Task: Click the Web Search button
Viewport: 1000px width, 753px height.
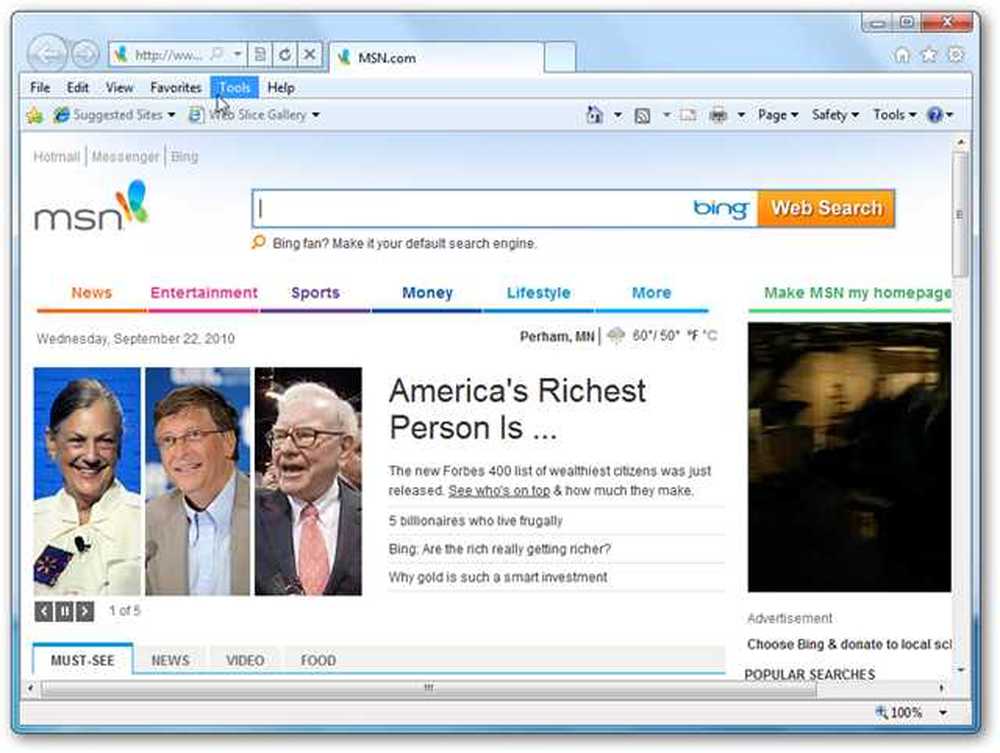Action: [x=827, y=208]
